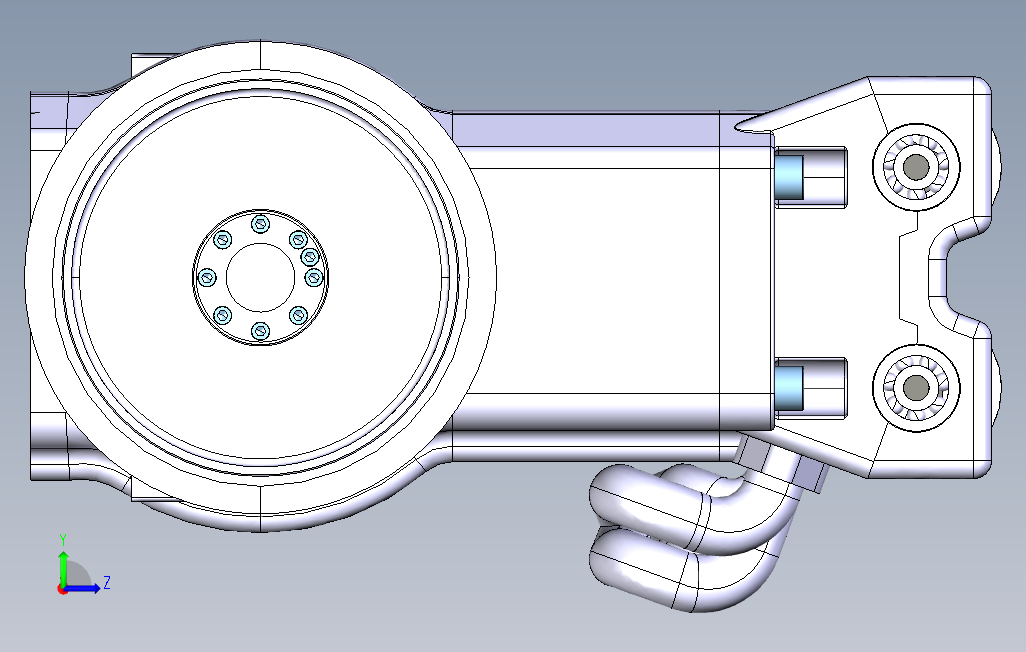This screenshot has height=652, width=1026.
Task: Select the upper mounting bushing hole on bracket
Action: (915, 166)
